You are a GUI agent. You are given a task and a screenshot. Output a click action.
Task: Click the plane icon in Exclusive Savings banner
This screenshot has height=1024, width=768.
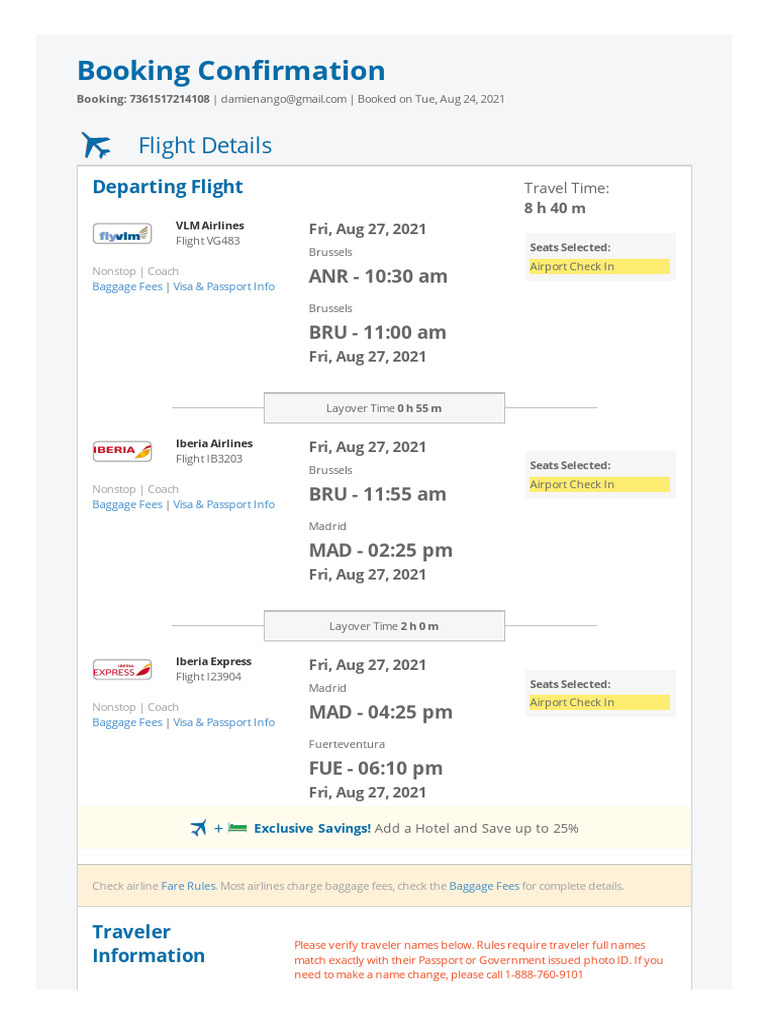(199, 828)
